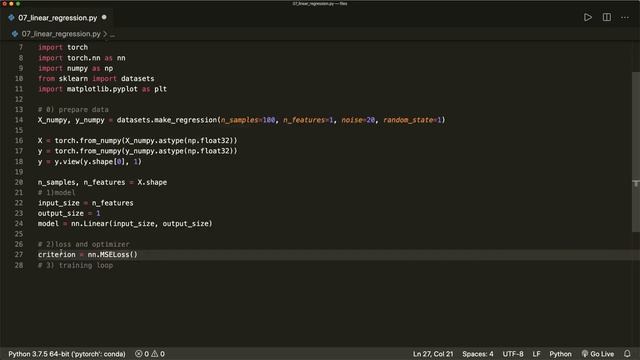
Task: Select the Python 3.7.5 conda interpreter
Action: (x=67, y=354)
